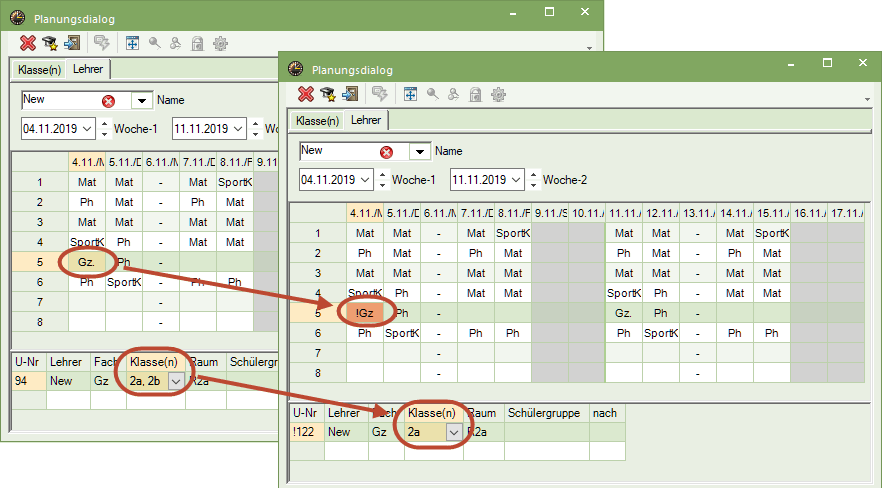Image resolution: width=882 pixels, height=488 pixels.
Task: Click Fach cell Gz in back window detail row
Action: pyautogui.click(x=109, y=381)
